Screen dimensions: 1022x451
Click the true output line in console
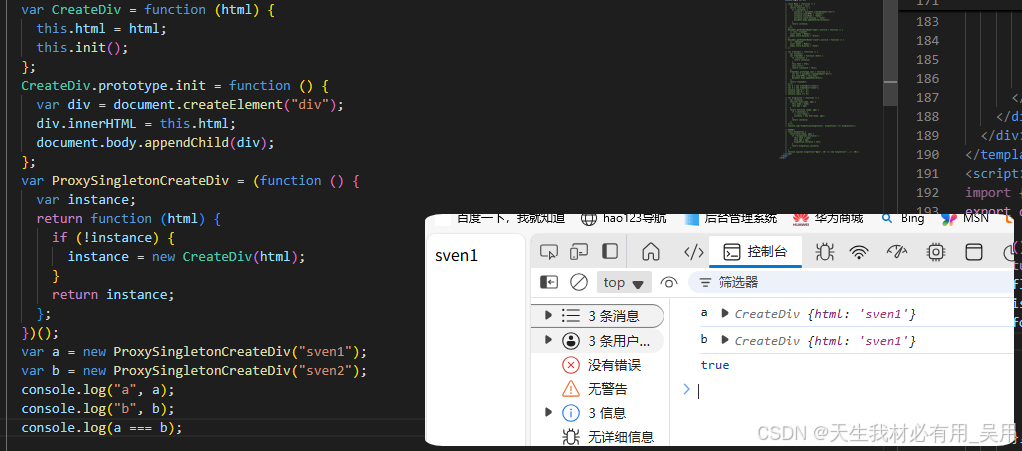coord(715,365)
